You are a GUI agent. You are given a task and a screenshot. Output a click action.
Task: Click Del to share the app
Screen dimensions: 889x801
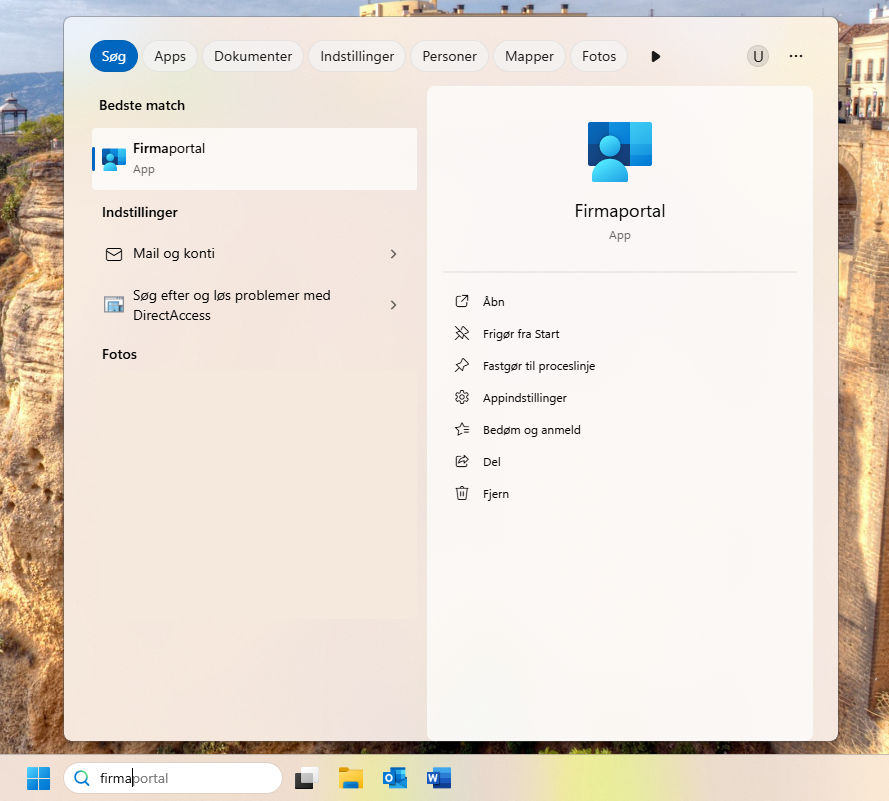pos(492,462)
